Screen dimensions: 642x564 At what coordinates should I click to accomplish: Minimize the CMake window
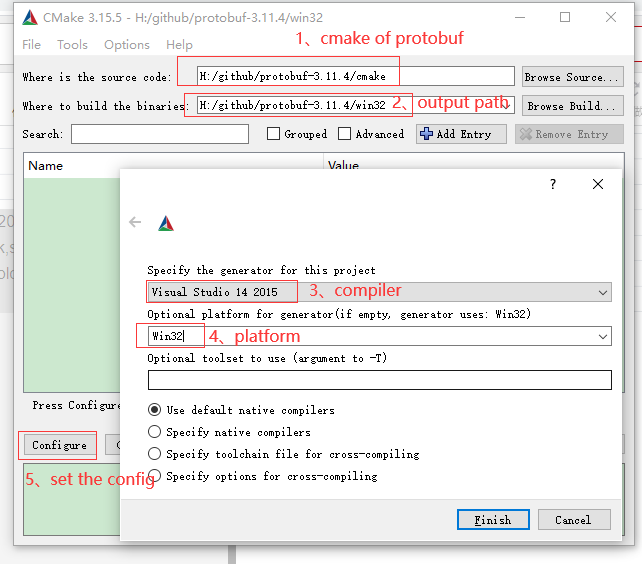(x=520, y=17)
